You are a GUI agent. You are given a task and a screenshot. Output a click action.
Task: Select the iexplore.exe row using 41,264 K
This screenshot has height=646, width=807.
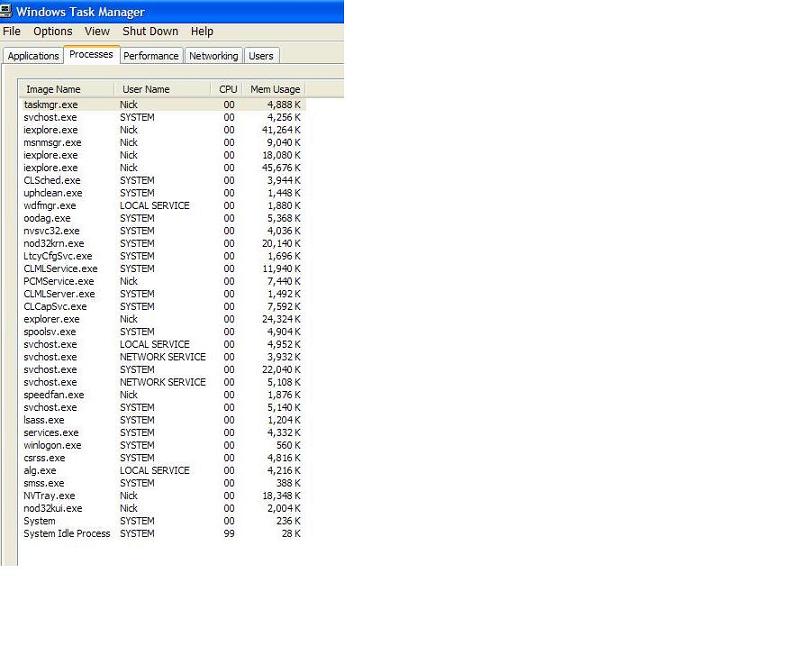click(x=163, y=130)
